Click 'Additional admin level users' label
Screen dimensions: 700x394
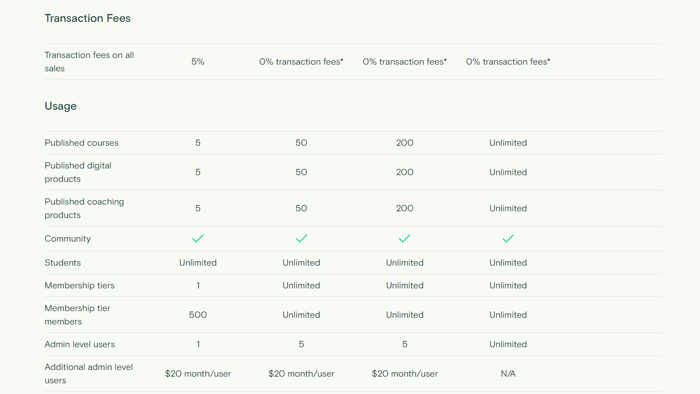pyautogui.click(x=89, y=374)
